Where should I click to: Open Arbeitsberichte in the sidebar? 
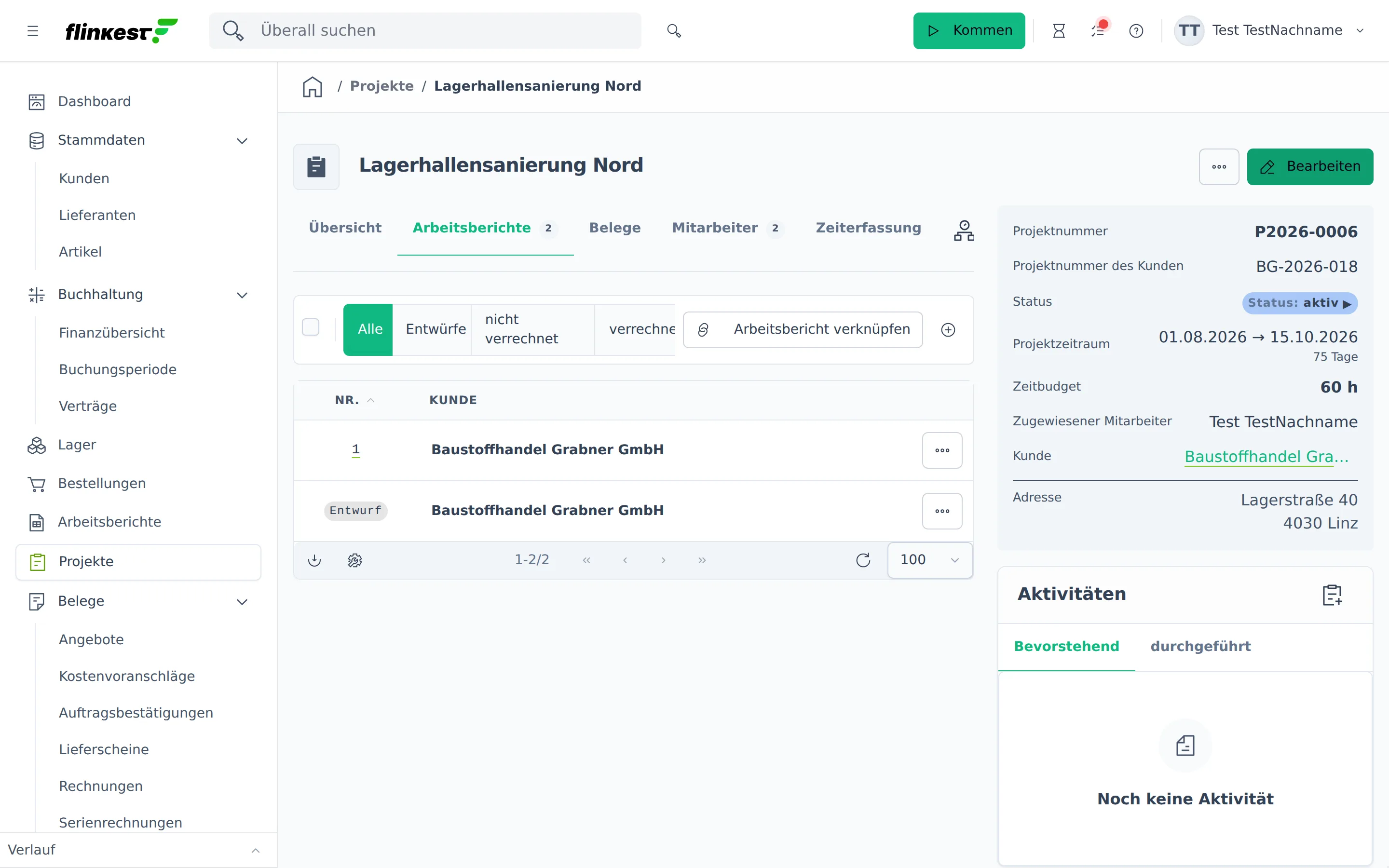click(x=138, y=522)
